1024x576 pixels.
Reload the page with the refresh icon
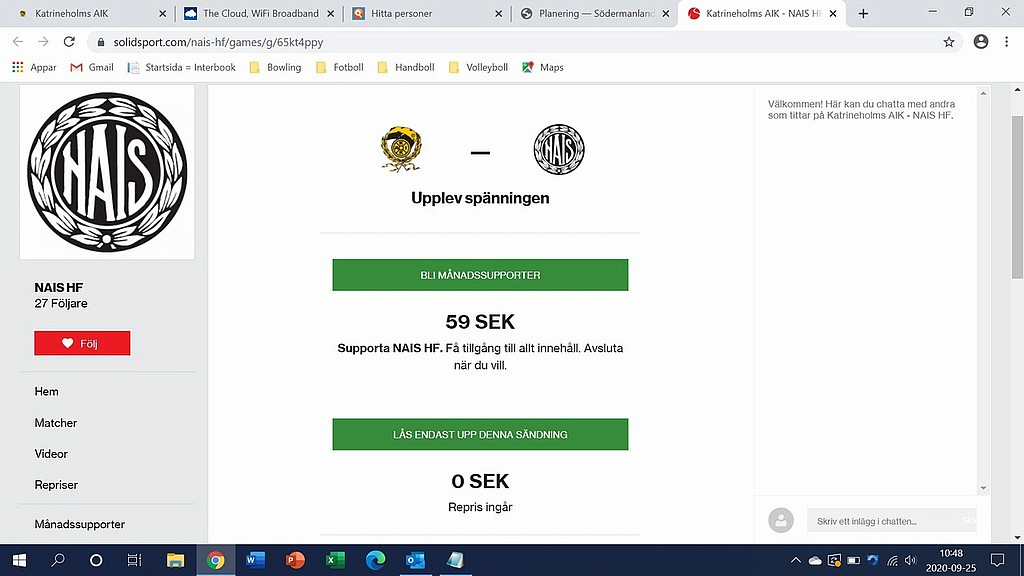tap(69, 42)
